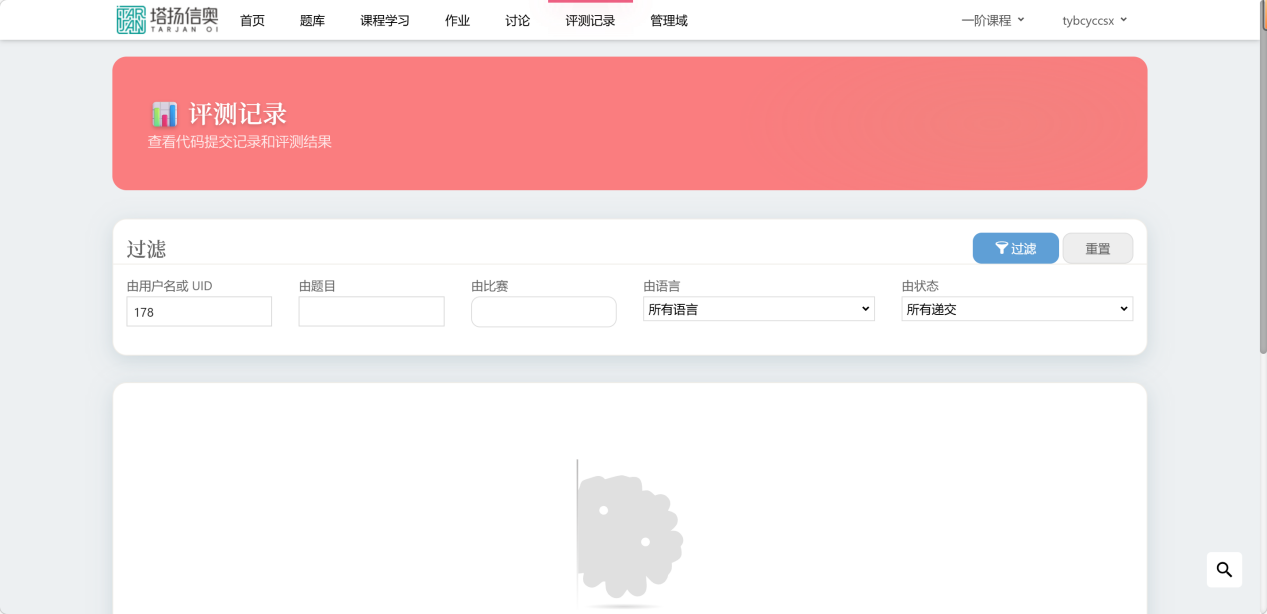This screenshot has width=1267, height=614.
Task: Click the chevron beside username tybcyccsx
Action: pyautogui.click(x=1125, y=18)
